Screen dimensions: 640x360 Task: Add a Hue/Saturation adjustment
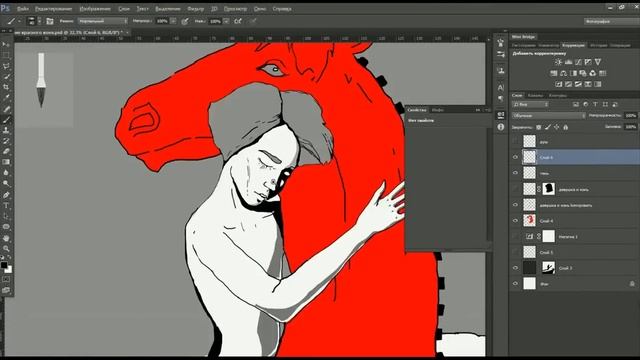(553, 73)
